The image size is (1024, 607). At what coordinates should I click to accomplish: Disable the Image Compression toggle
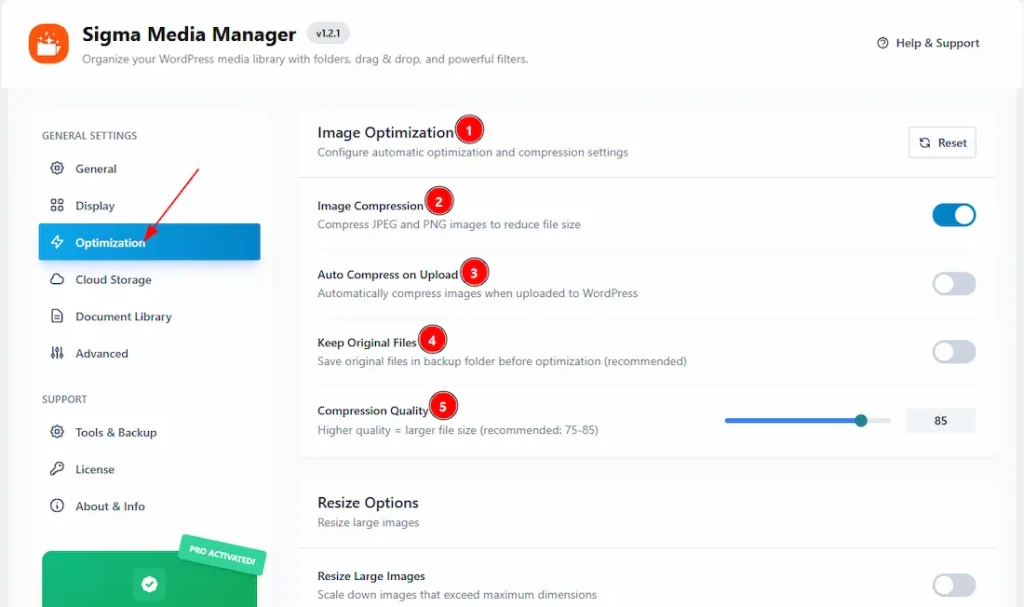pos(953,215)
